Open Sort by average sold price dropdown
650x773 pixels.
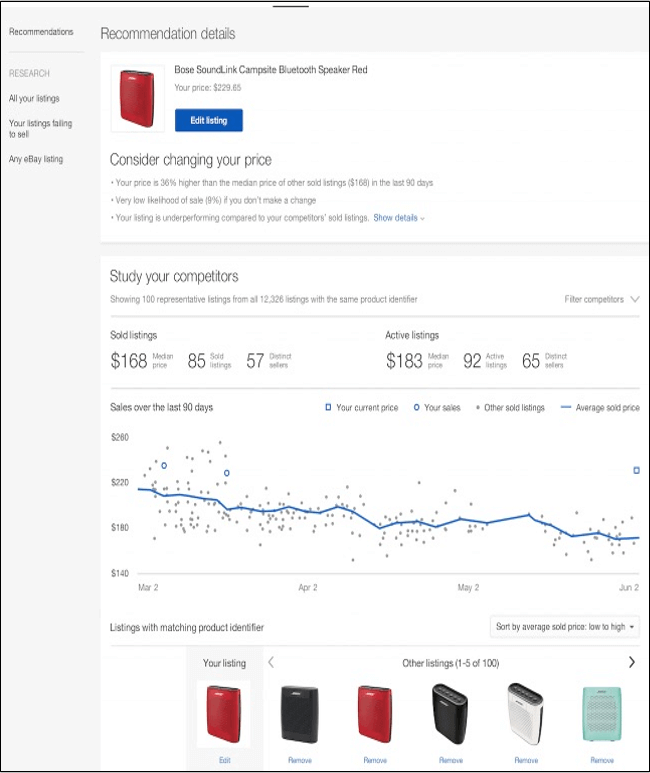(x=565, y=627)
